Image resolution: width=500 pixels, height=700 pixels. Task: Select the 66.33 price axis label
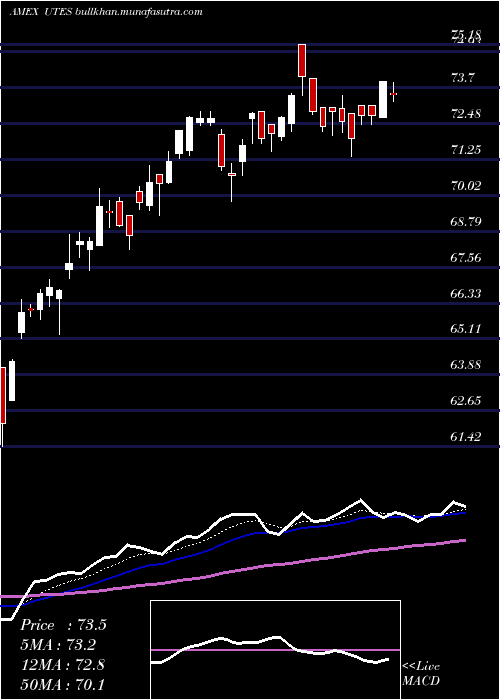point(466,293)
